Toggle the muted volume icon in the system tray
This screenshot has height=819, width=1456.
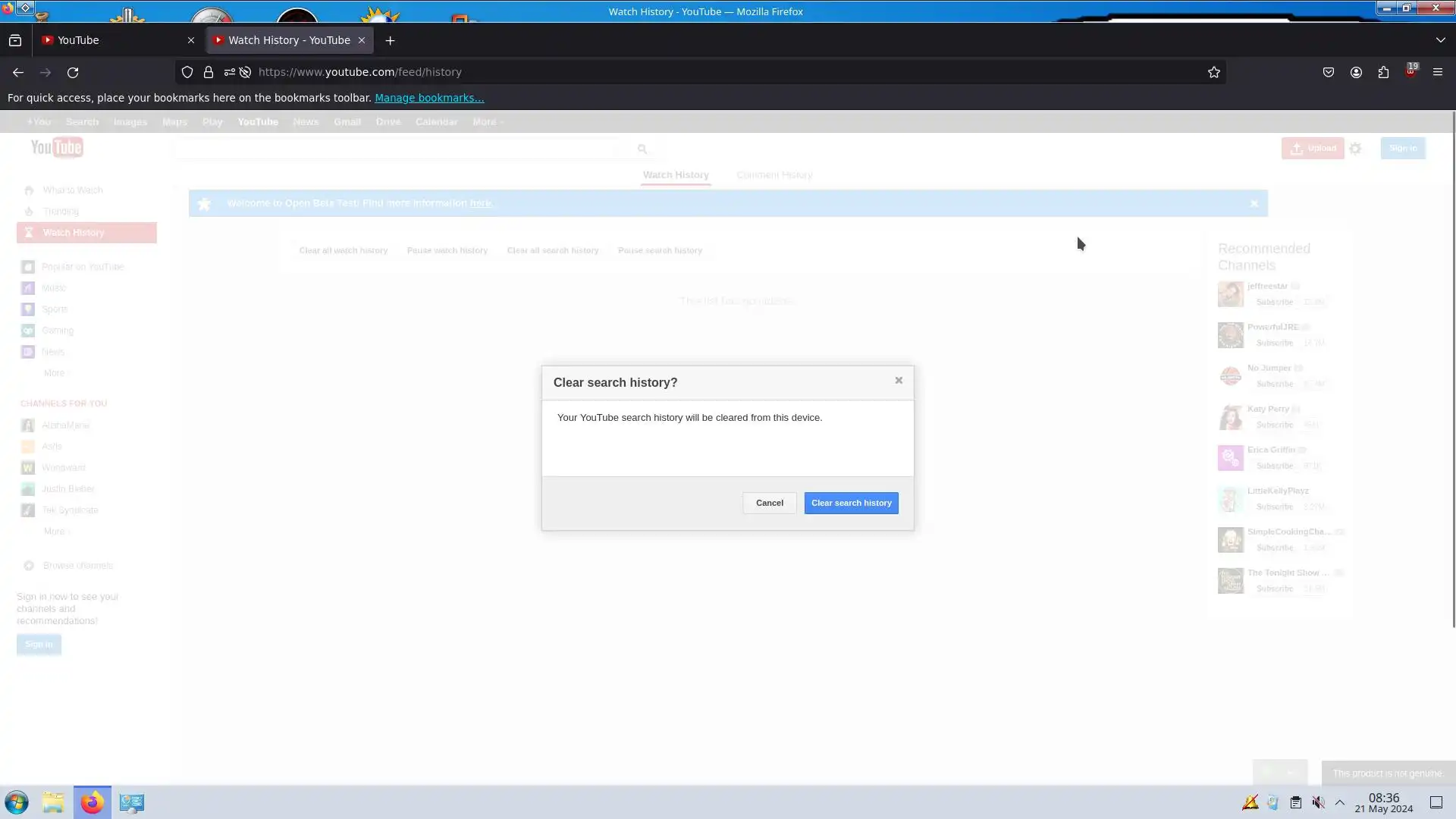coord(1319,802)
